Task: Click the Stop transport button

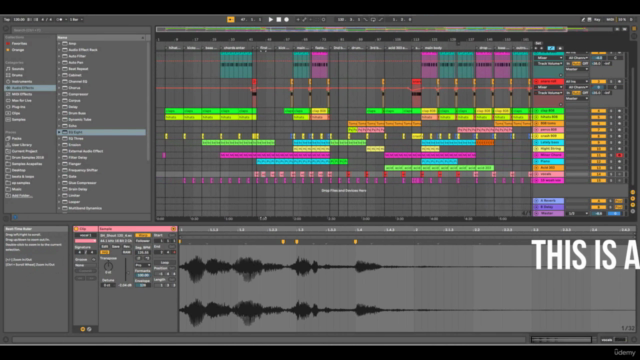Action: (279, 20)
